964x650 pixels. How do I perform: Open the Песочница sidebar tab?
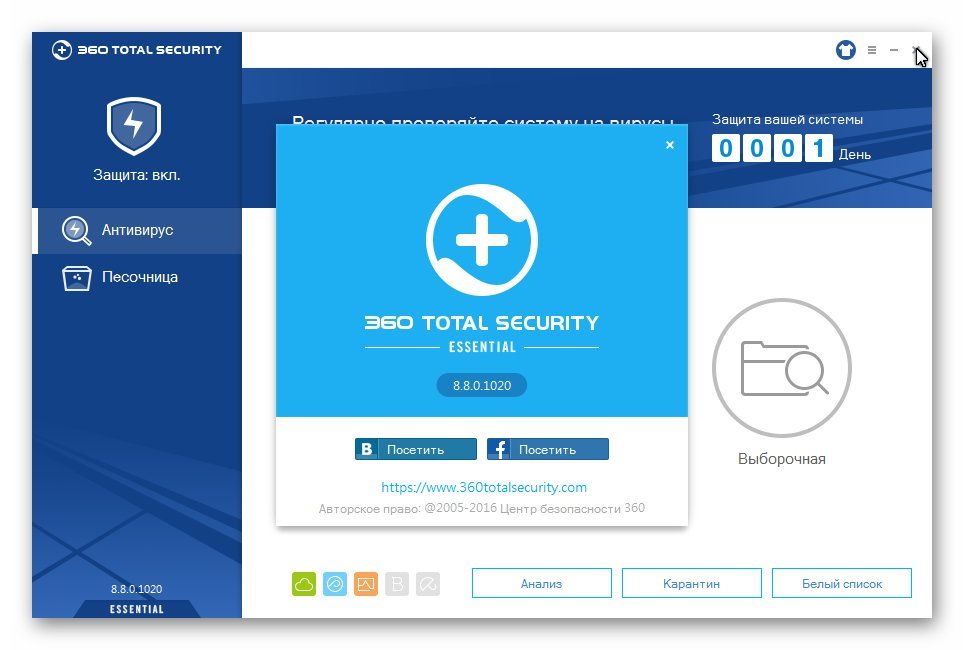(136, 277)
